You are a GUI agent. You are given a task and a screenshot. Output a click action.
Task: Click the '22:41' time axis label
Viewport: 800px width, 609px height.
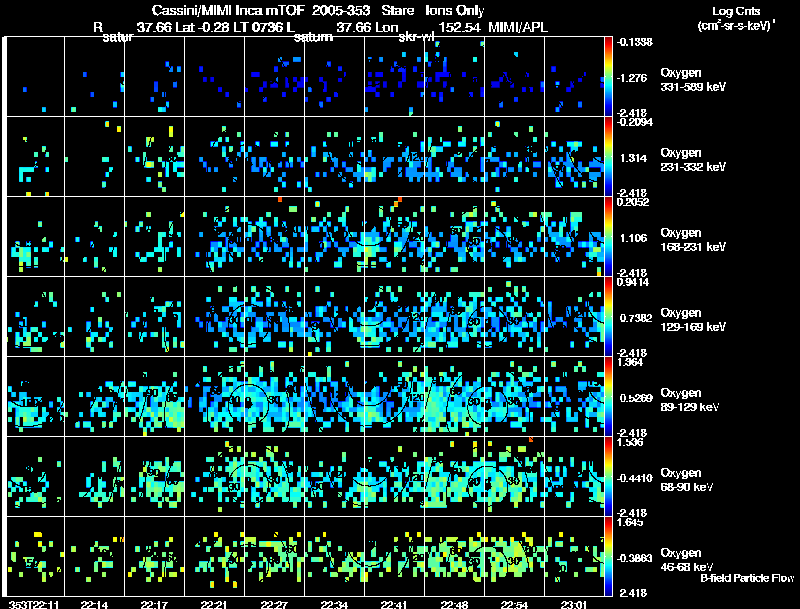tap(394, 605)
